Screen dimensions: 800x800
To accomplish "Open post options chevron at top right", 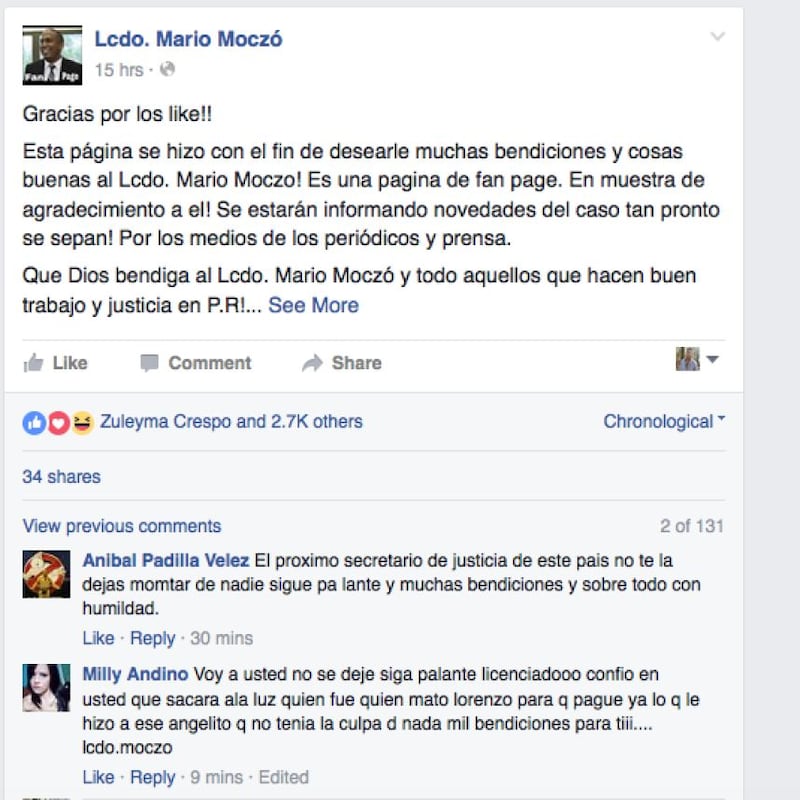I will (717, 36).
